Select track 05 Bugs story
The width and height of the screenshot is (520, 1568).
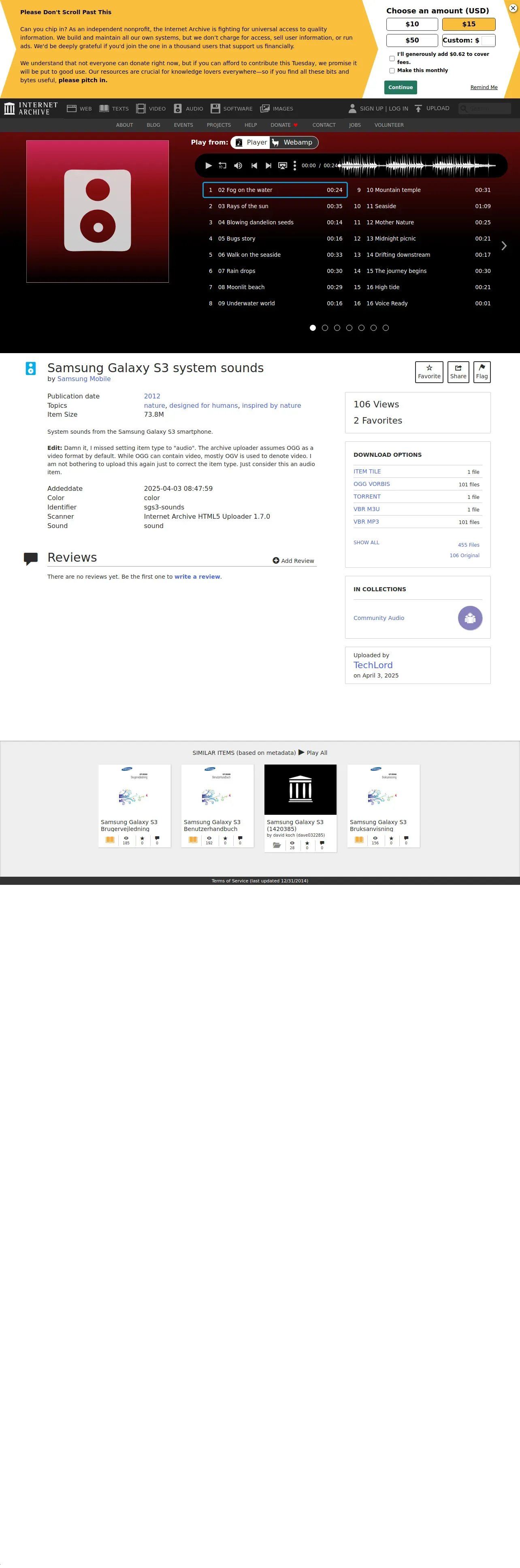[x=275, y=239]
